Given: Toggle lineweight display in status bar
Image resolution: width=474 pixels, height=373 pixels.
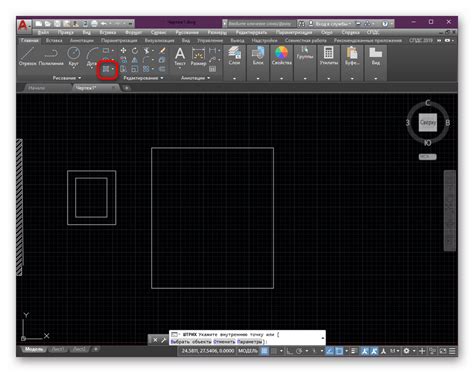Looking at the screenshot, I should pyautogui.click(x=354, y=351).
